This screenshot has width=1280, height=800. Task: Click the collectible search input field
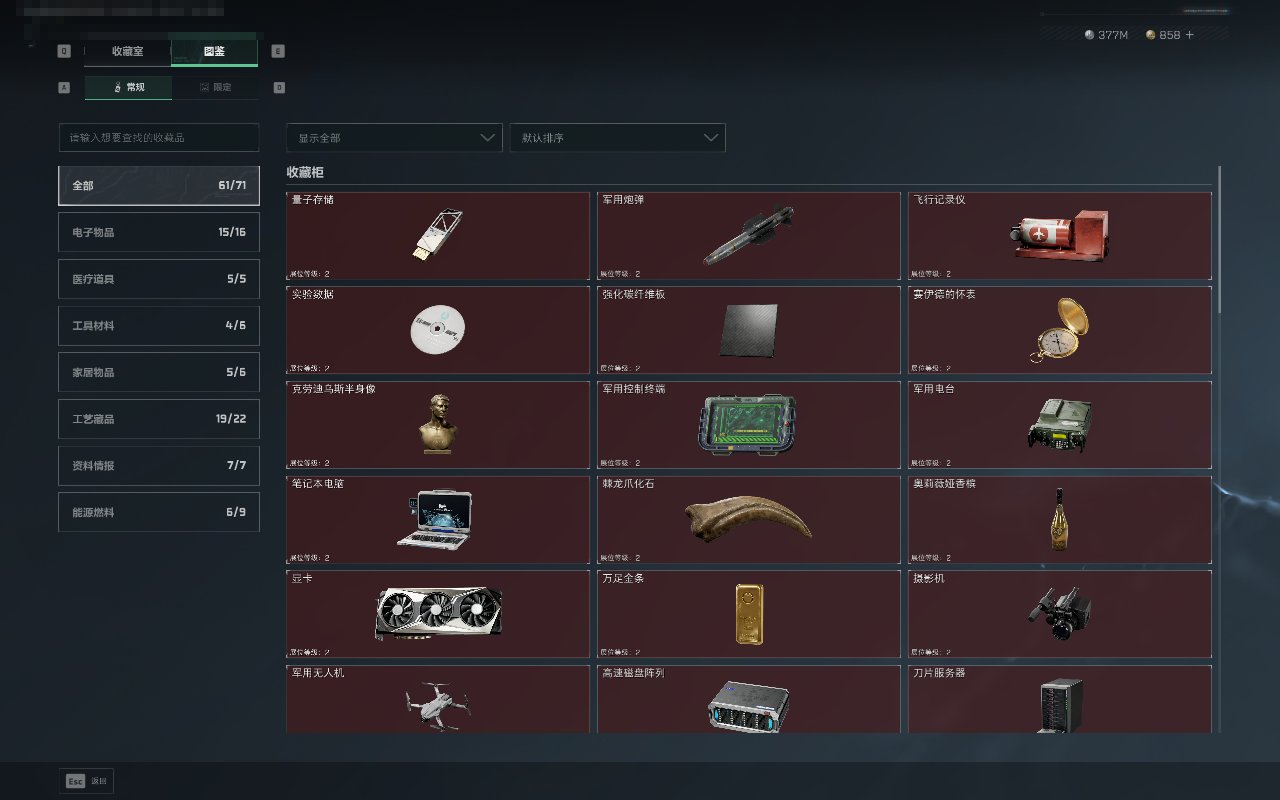[159, 138]
